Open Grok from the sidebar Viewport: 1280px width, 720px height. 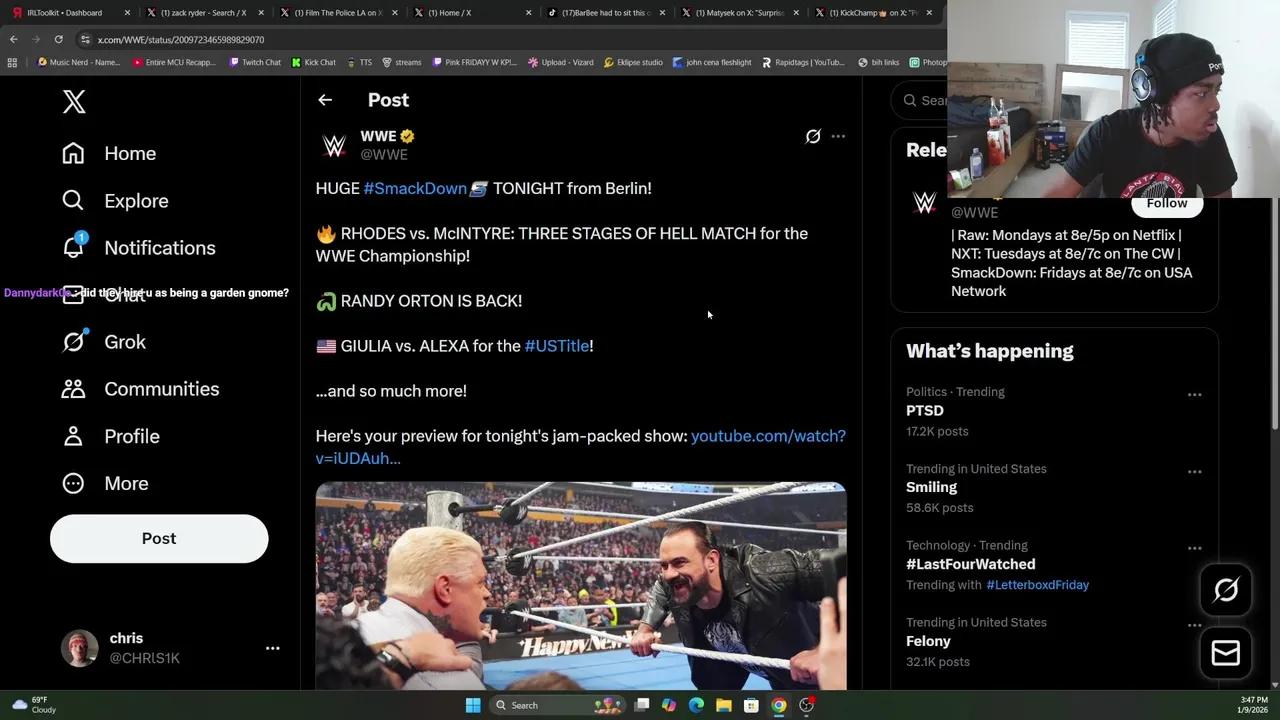(x=104, y=342)
